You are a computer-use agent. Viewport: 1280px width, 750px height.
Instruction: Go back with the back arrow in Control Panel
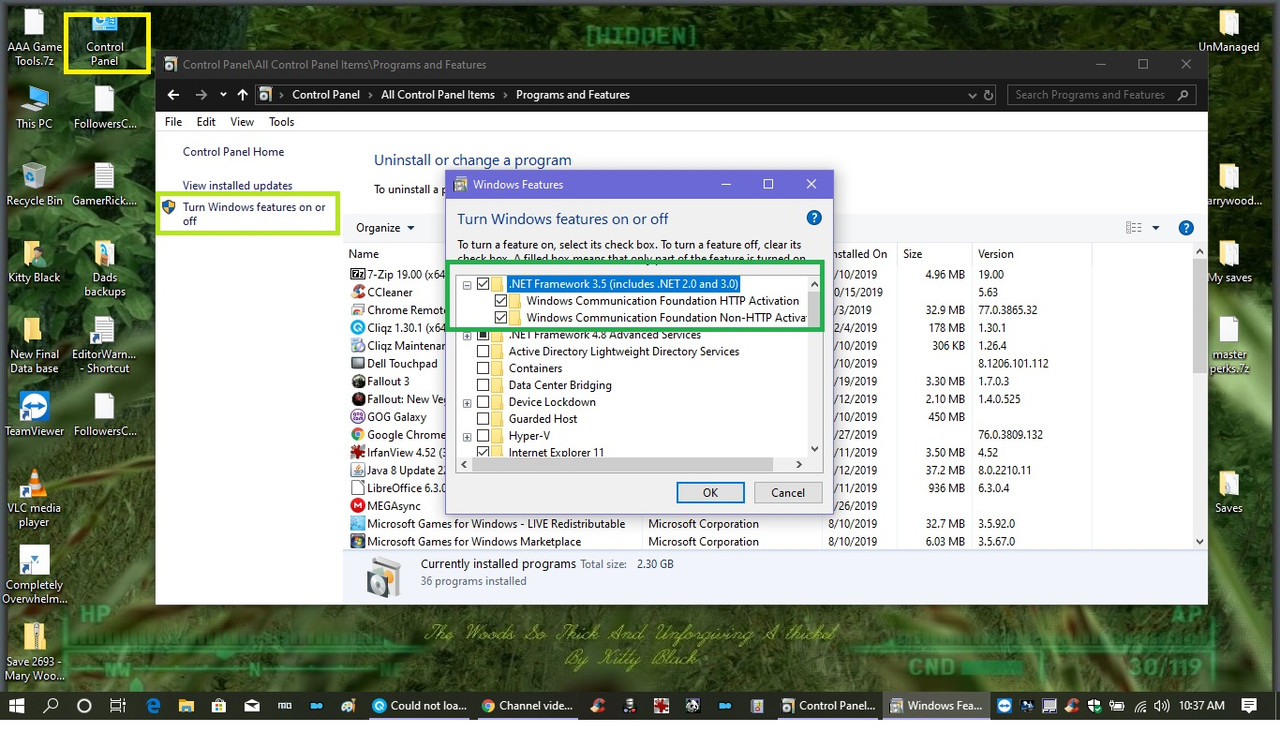click(173, 95)
